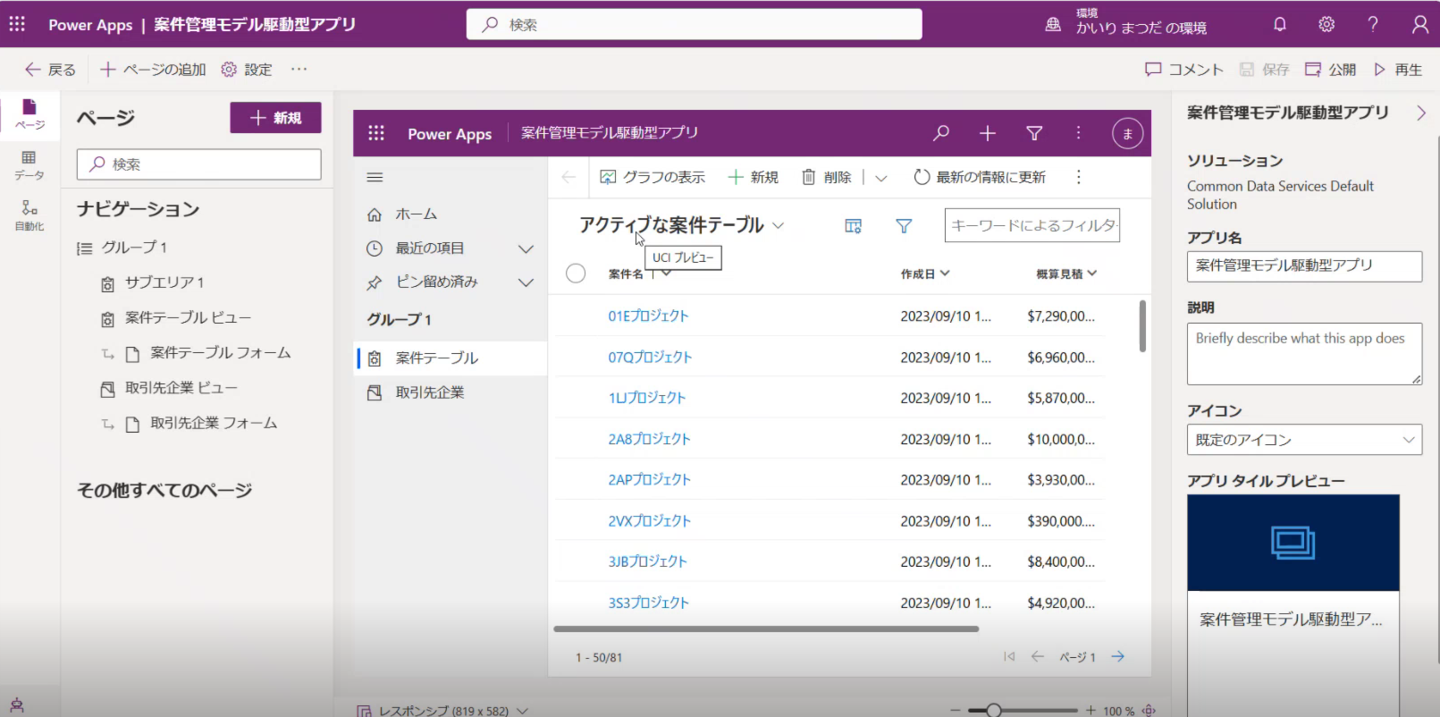Click the zoom slider handle
The width and height of the screenshot is (1440, 717).
pyautogui.click(x=993, y=710)
